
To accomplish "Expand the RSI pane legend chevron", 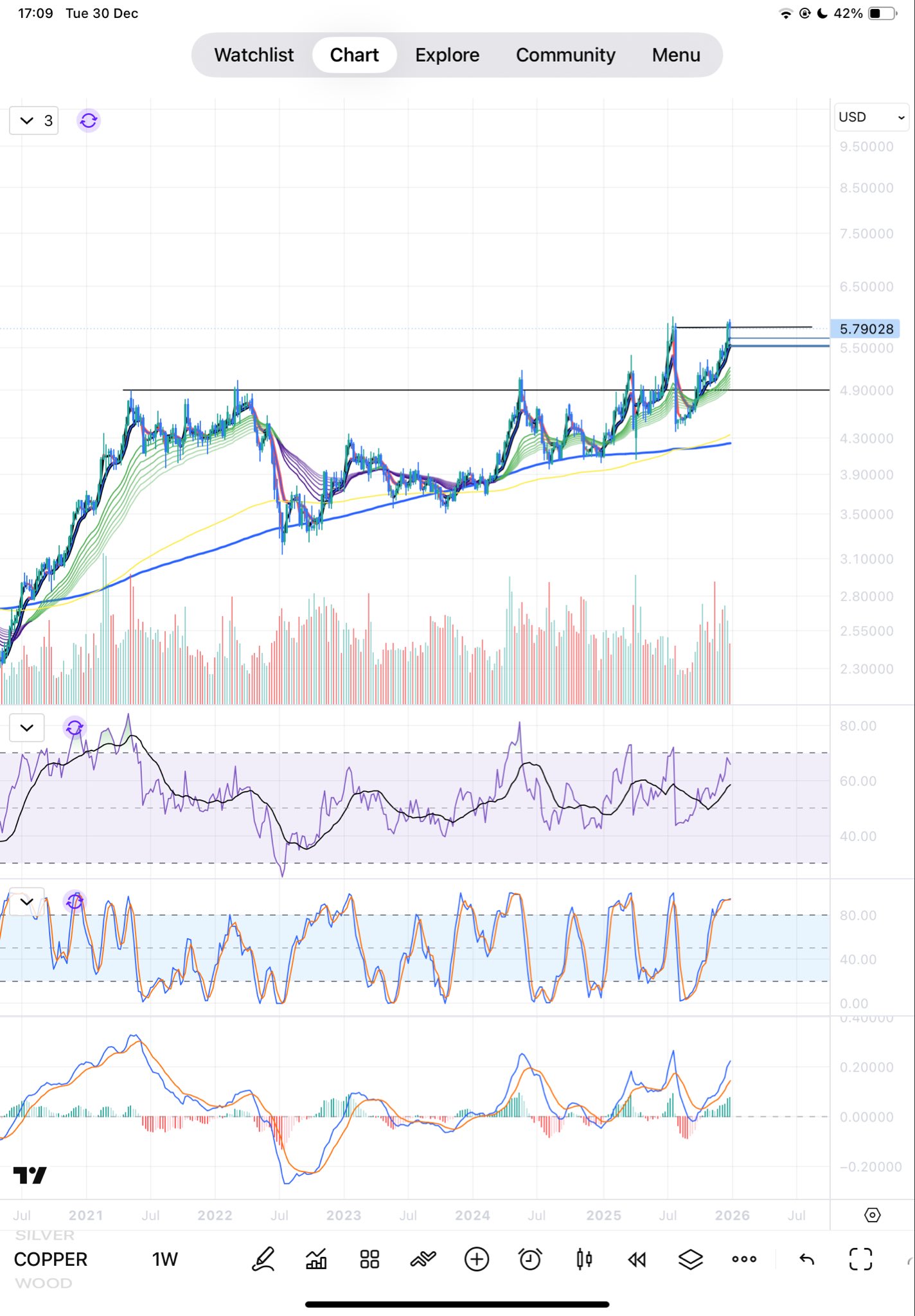I will [27, 727].
